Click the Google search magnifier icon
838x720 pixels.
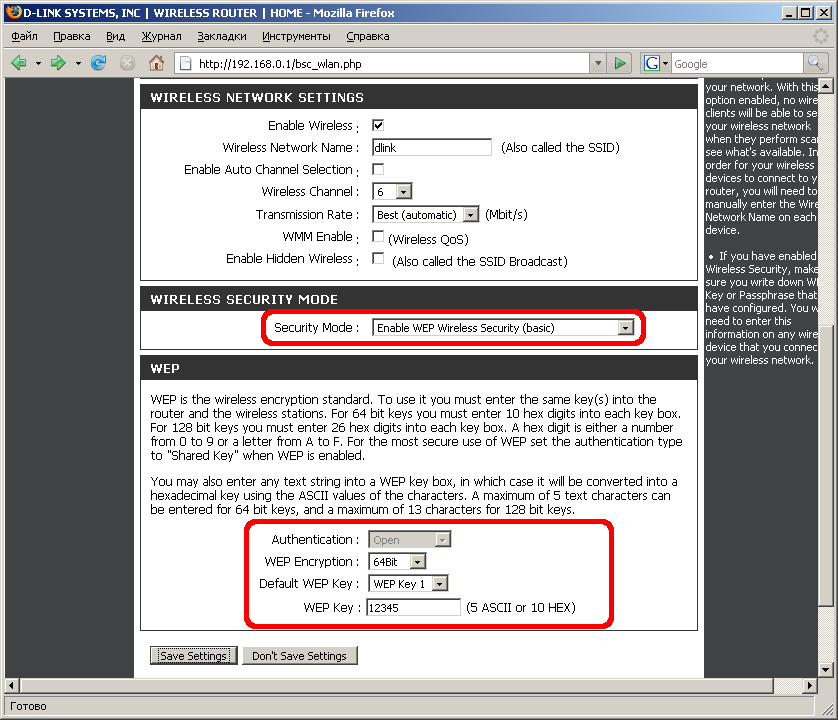816,63
